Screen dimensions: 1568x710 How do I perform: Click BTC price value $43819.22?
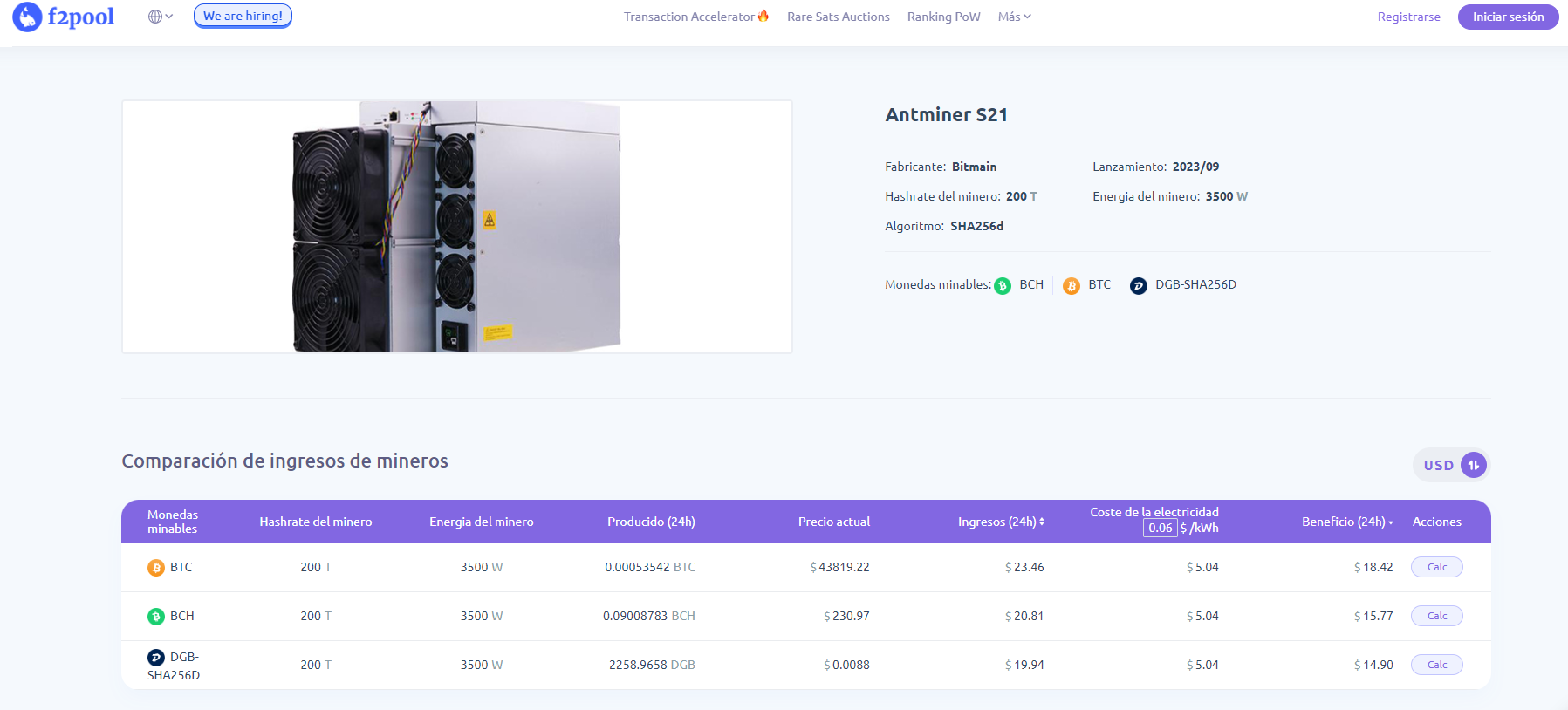pyautogui.click(x=839, y=567)
